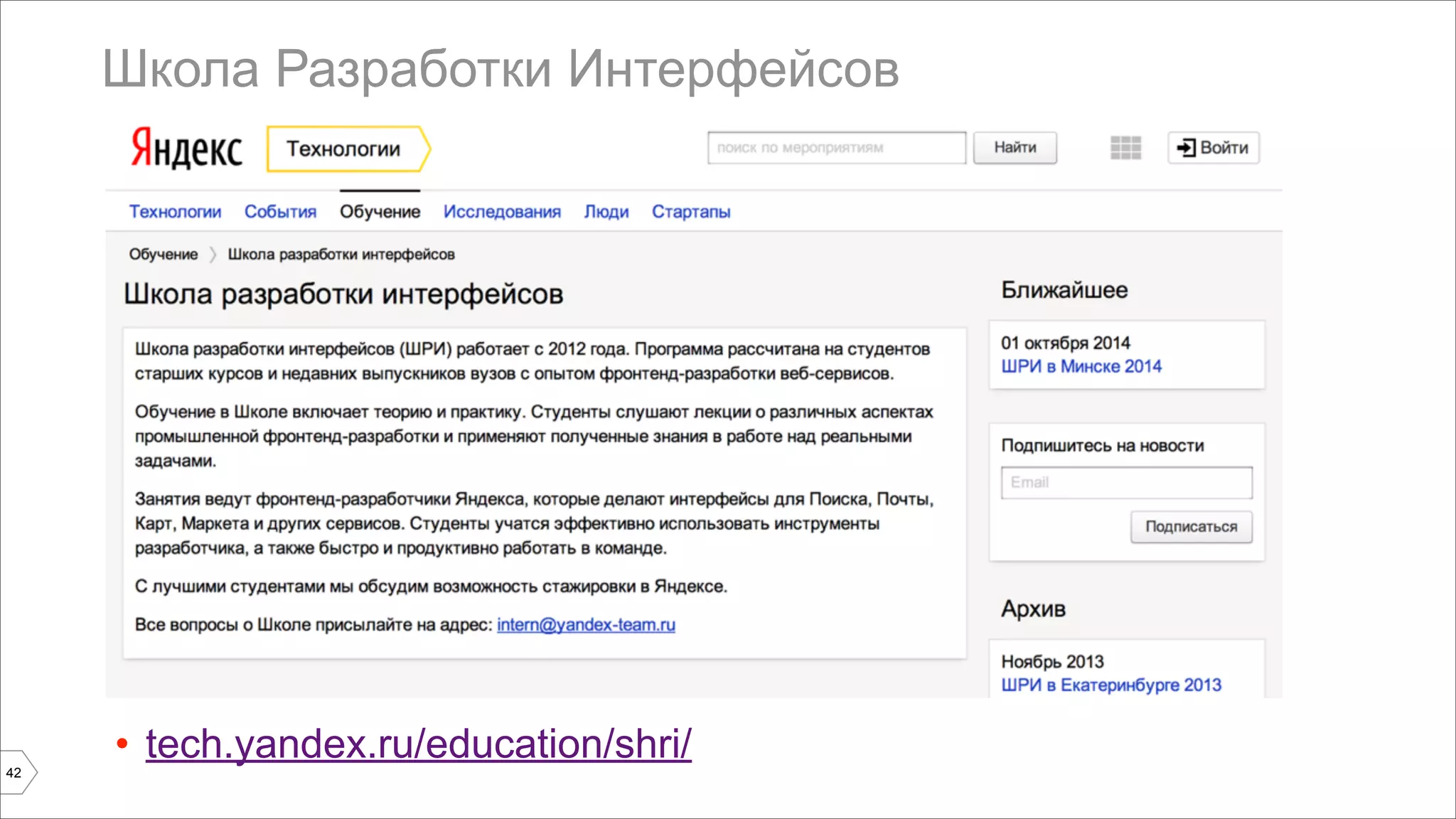Click the Ноябрь 2013 date text
This screenshot has width=1456, height=819.
(x=1052, y=662)
